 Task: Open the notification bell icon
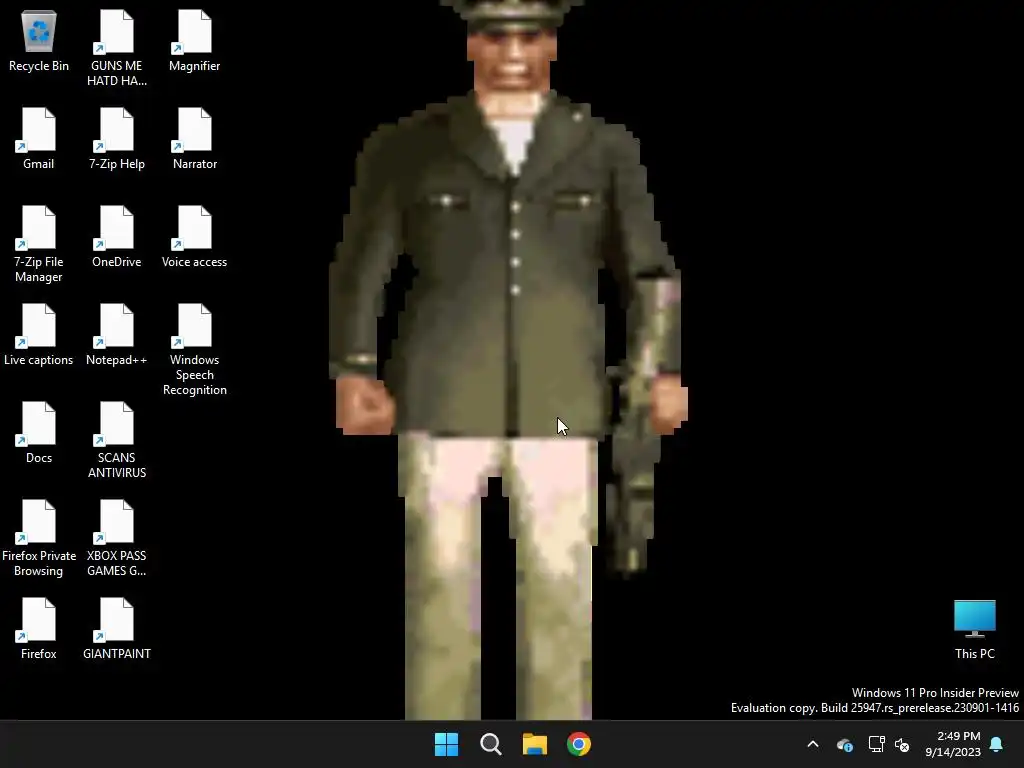(x=997, y=744)
